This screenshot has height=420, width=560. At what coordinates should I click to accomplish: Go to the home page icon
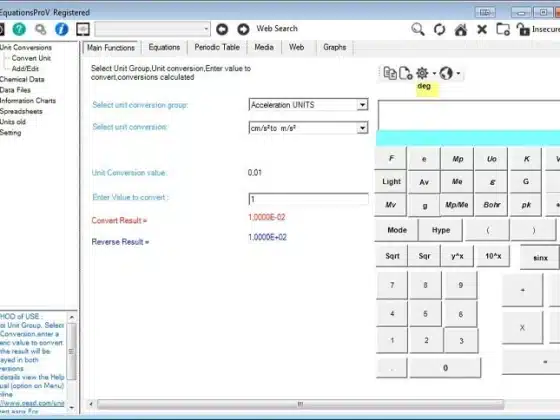click(461, 29)
